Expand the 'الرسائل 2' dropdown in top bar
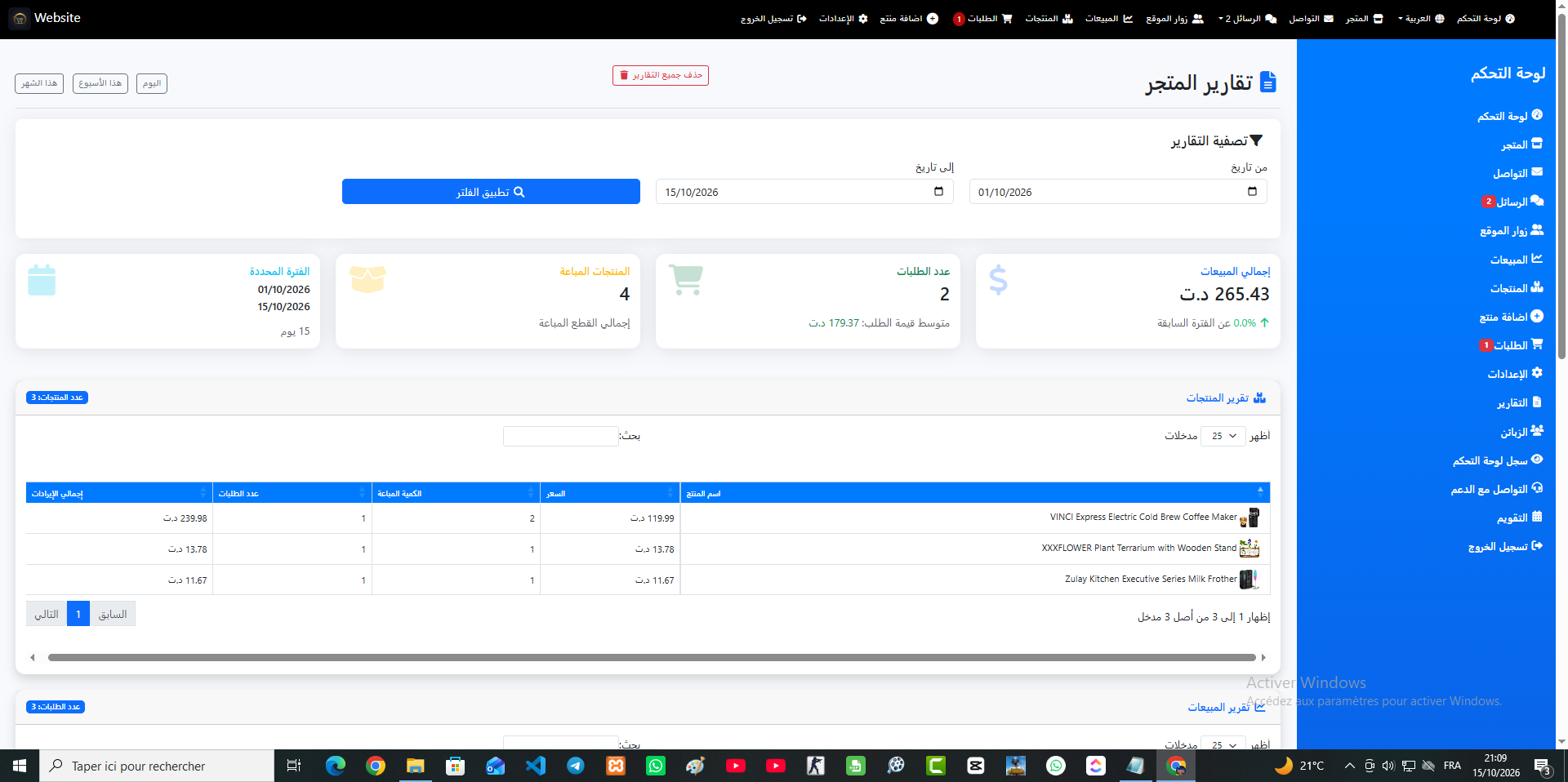This screenshot has width=1568, height=782. tap(1247, 19)
